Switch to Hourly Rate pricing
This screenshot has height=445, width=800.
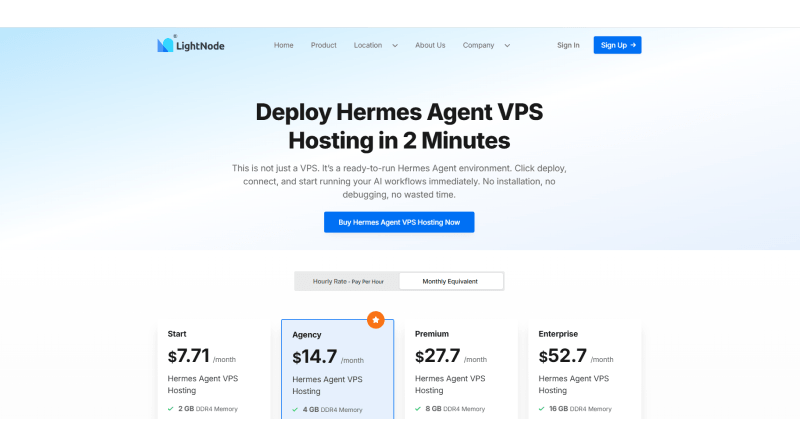pyautogui.click(x=348, y=281)
